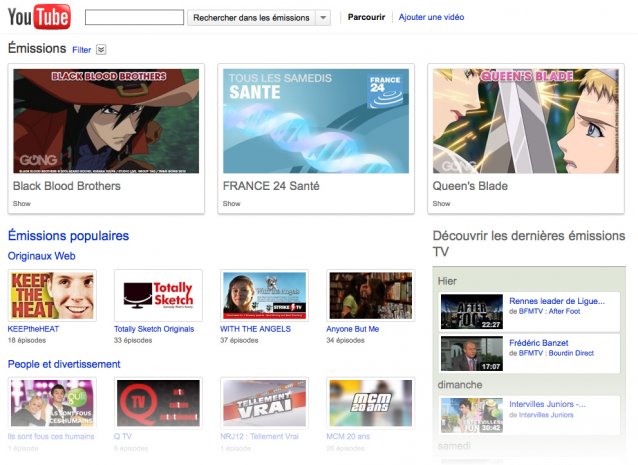Click the YouTube logo
The image size is (638, 465).
(x=39, y=17)
